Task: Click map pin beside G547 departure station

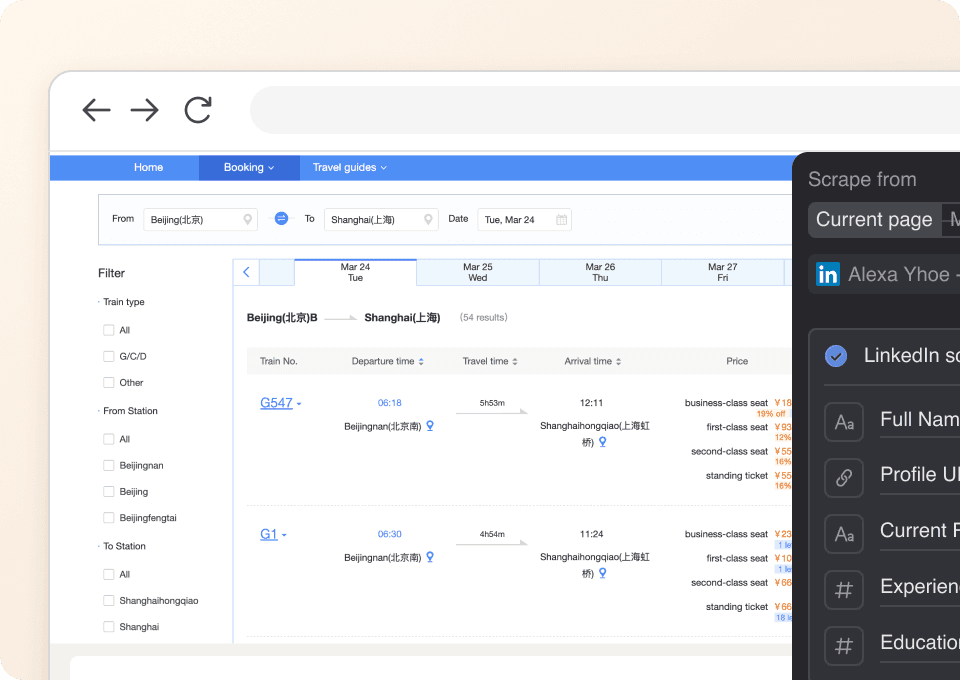Action: 430,426
